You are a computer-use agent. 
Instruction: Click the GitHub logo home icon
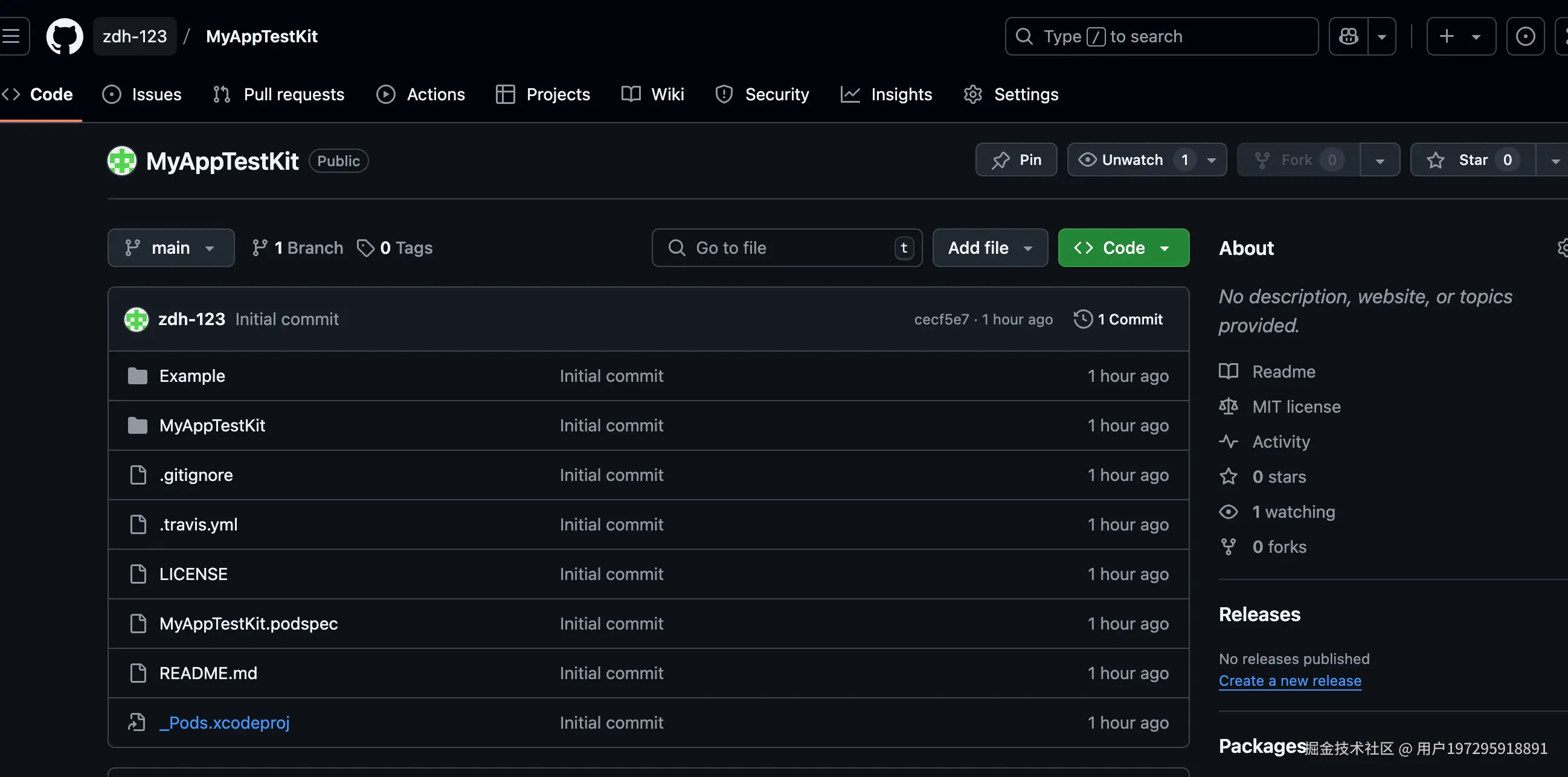coord(65,36)
